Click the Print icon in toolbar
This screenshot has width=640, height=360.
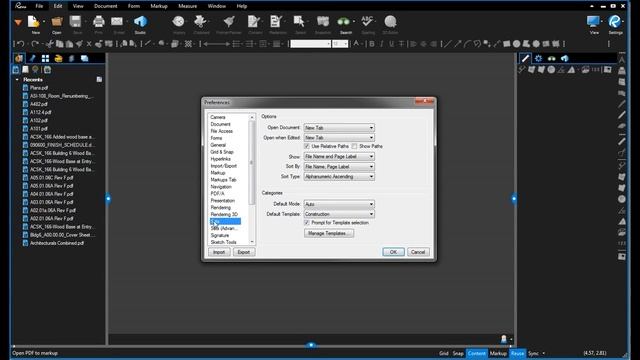point(98,22)
